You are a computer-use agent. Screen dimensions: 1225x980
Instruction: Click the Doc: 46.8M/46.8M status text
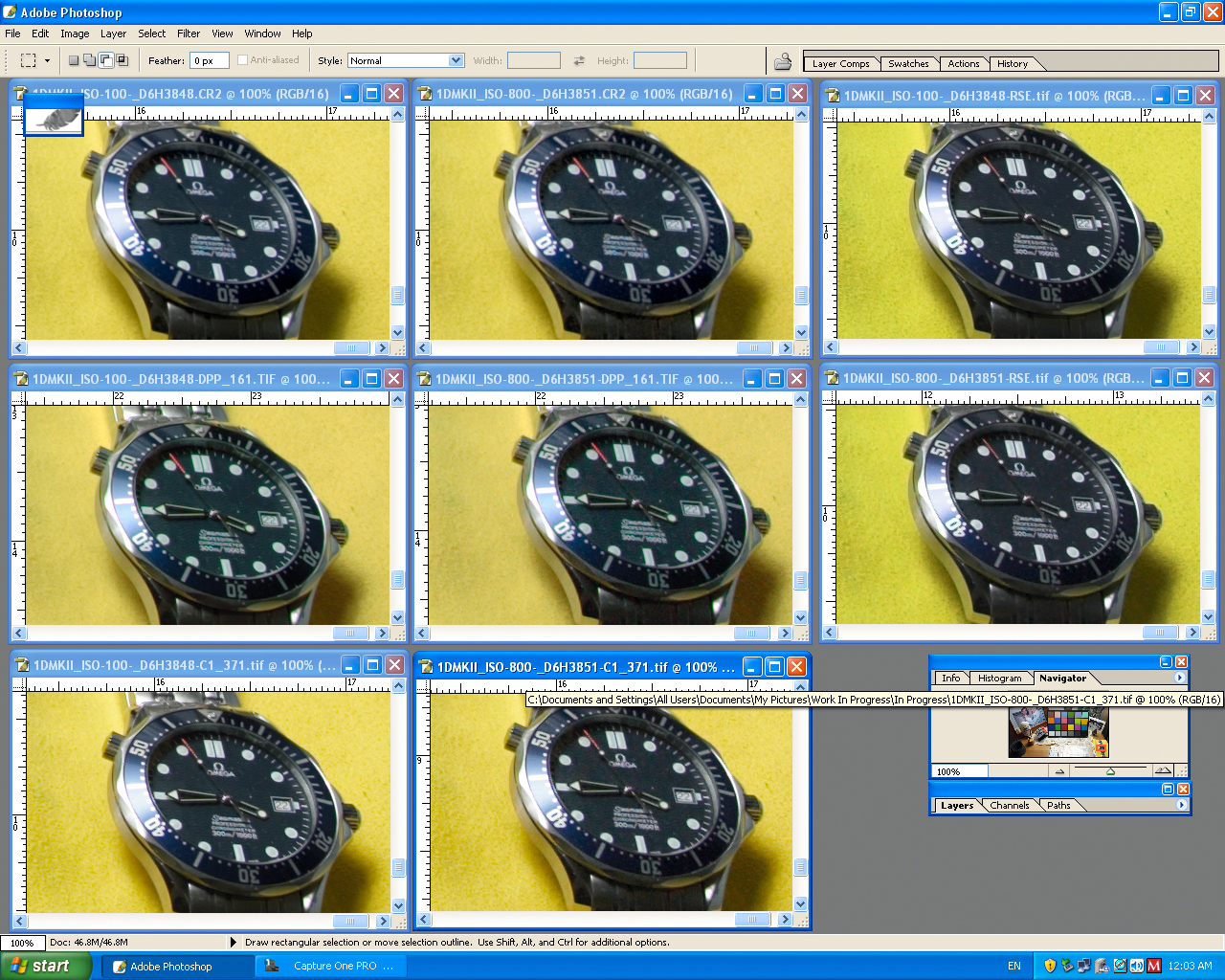tap(88, 943)
